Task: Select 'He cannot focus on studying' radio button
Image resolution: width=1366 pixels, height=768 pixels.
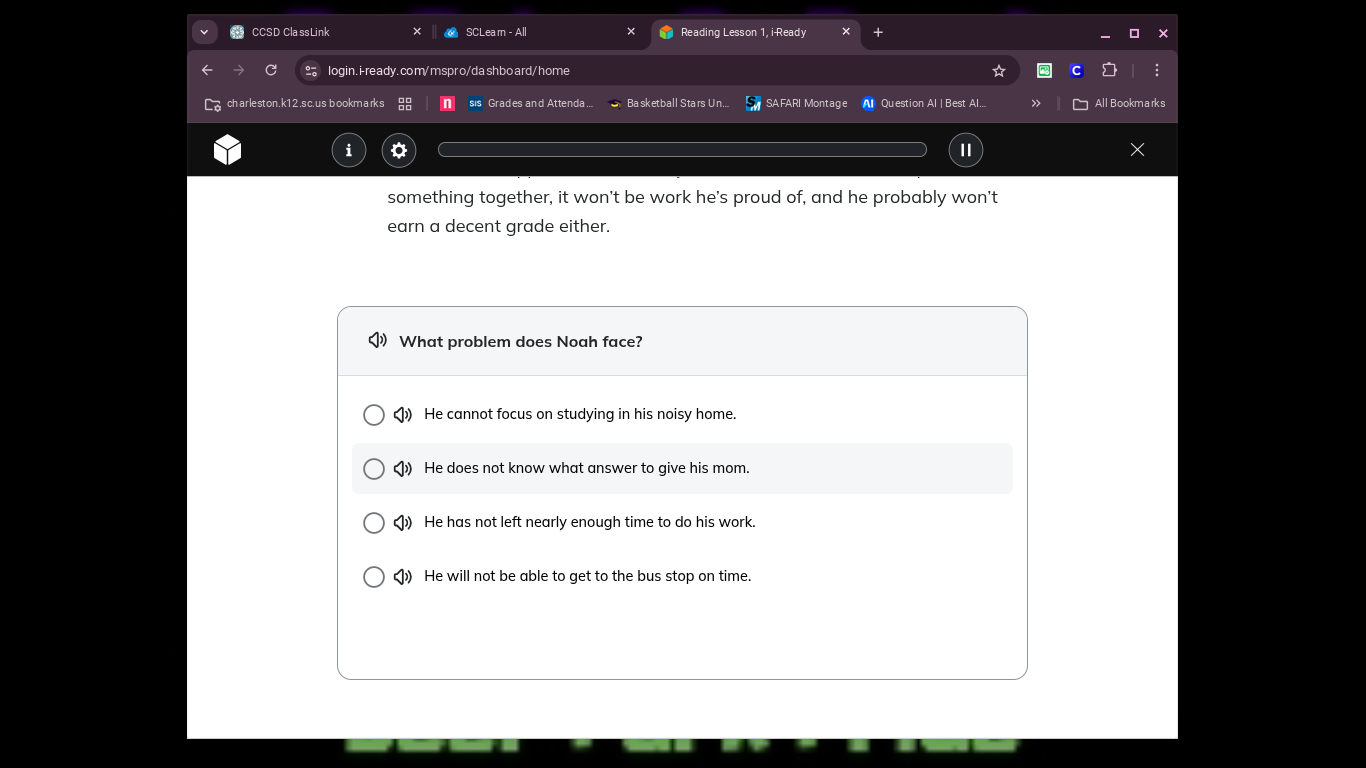Action: coord(374,415)
